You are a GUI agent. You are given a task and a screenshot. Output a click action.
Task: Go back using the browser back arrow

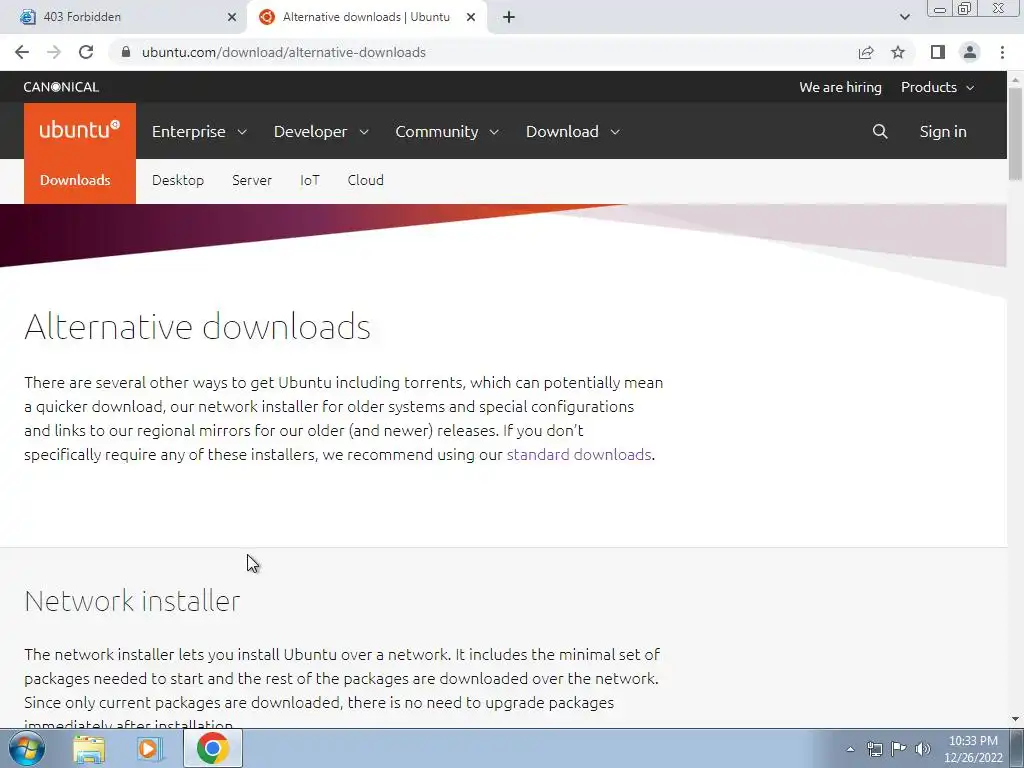22,52
